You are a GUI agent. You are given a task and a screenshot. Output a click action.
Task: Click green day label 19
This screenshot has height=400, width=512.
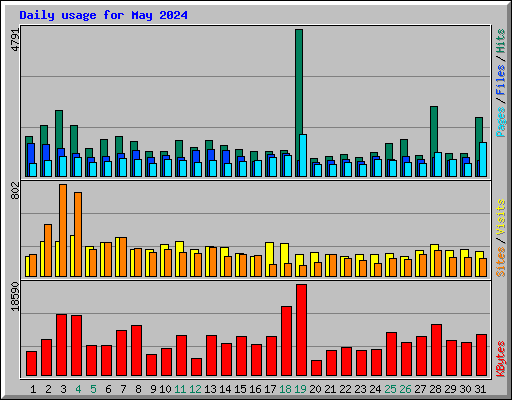tap(300, 389)
